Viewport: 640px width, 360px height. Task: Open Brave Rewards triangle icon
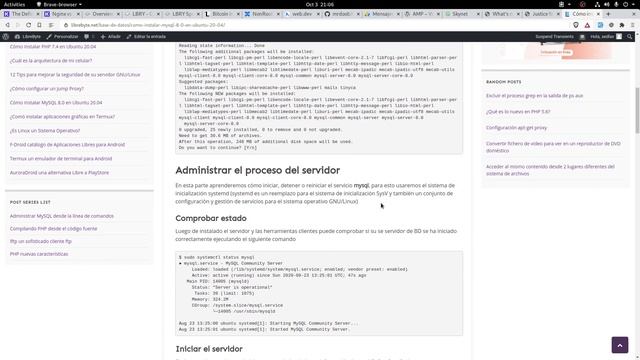pyautogui.click(x=587, y=25)
